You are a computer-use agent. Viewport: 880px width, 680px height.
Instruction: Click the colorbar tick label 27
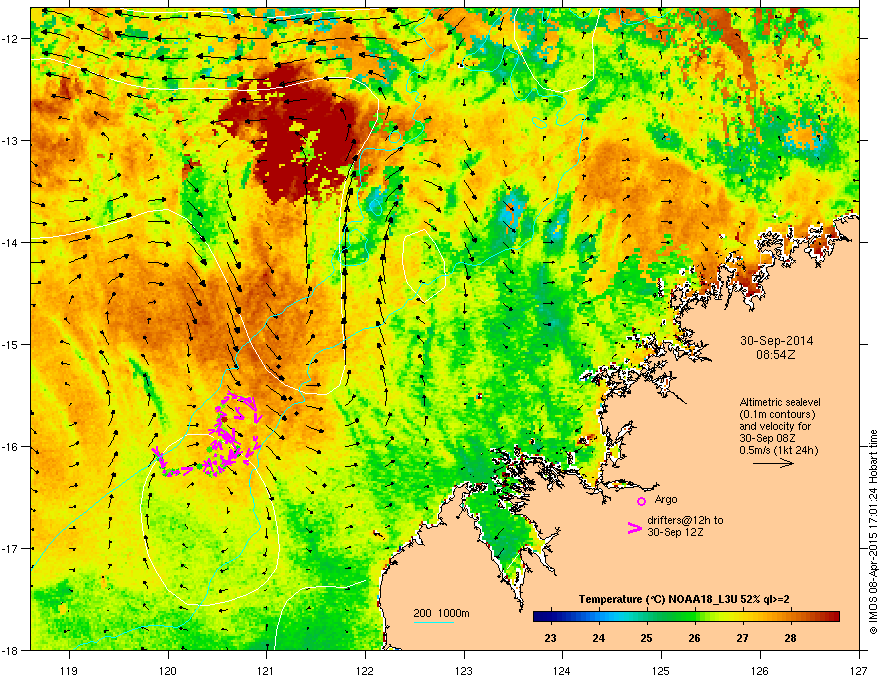pyautogui.click(x=742, y=638)
